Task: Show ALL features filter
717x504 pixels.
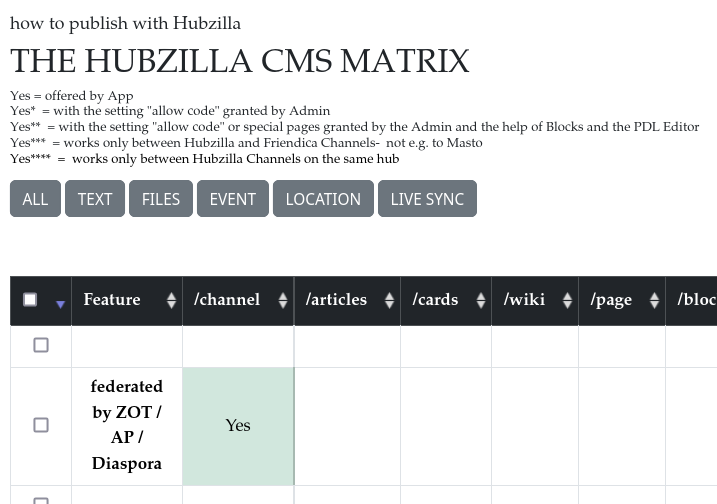Action: coord(35,199)
